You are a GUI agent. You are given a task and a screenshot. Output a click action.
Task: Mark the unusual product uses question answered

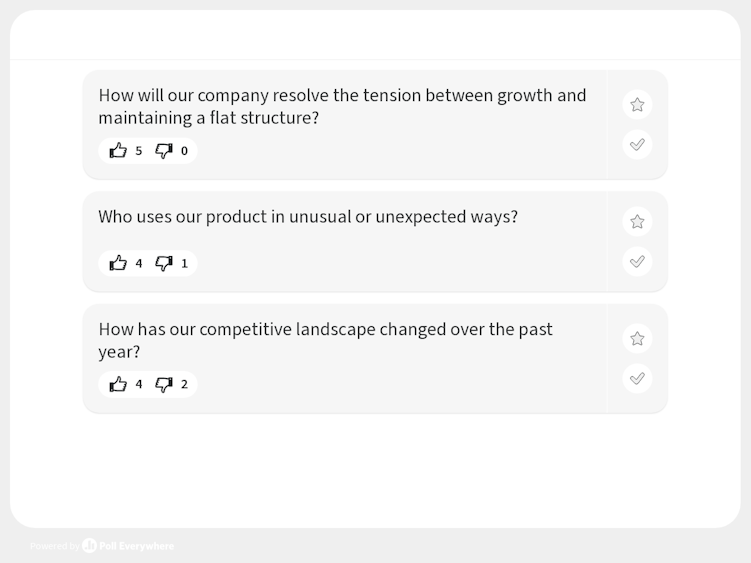[637, 261]
